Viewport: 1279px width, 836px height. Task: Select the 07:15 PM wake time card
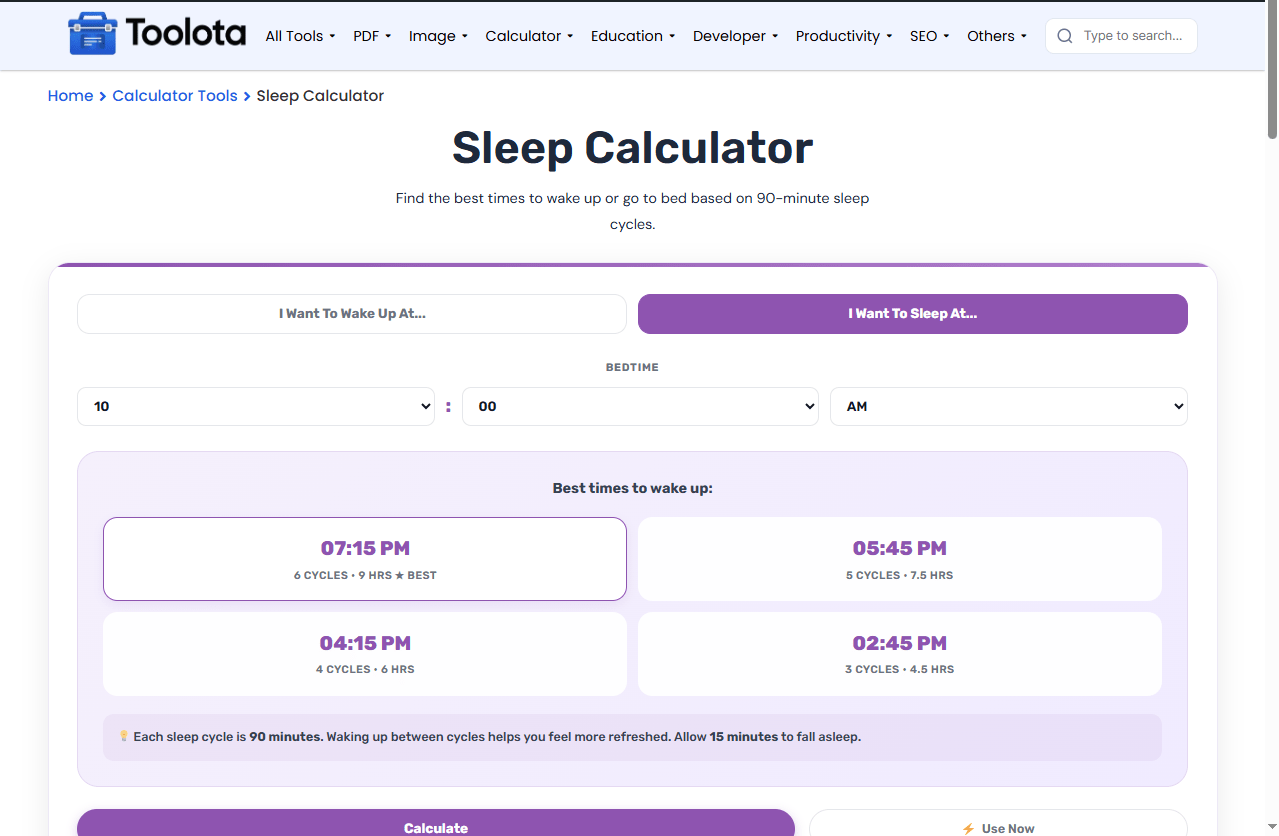coord(365,559)
